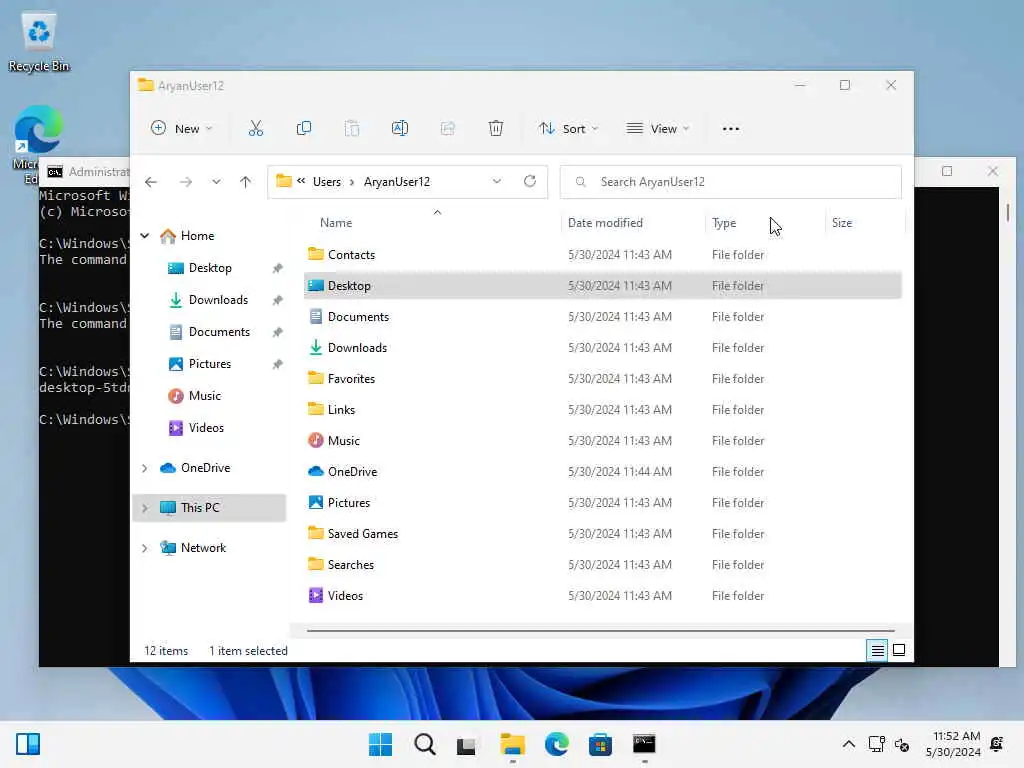This screenshot has height=768, width=1024.
Task: Select Videos in navigation pane
Action: point(206,428)
